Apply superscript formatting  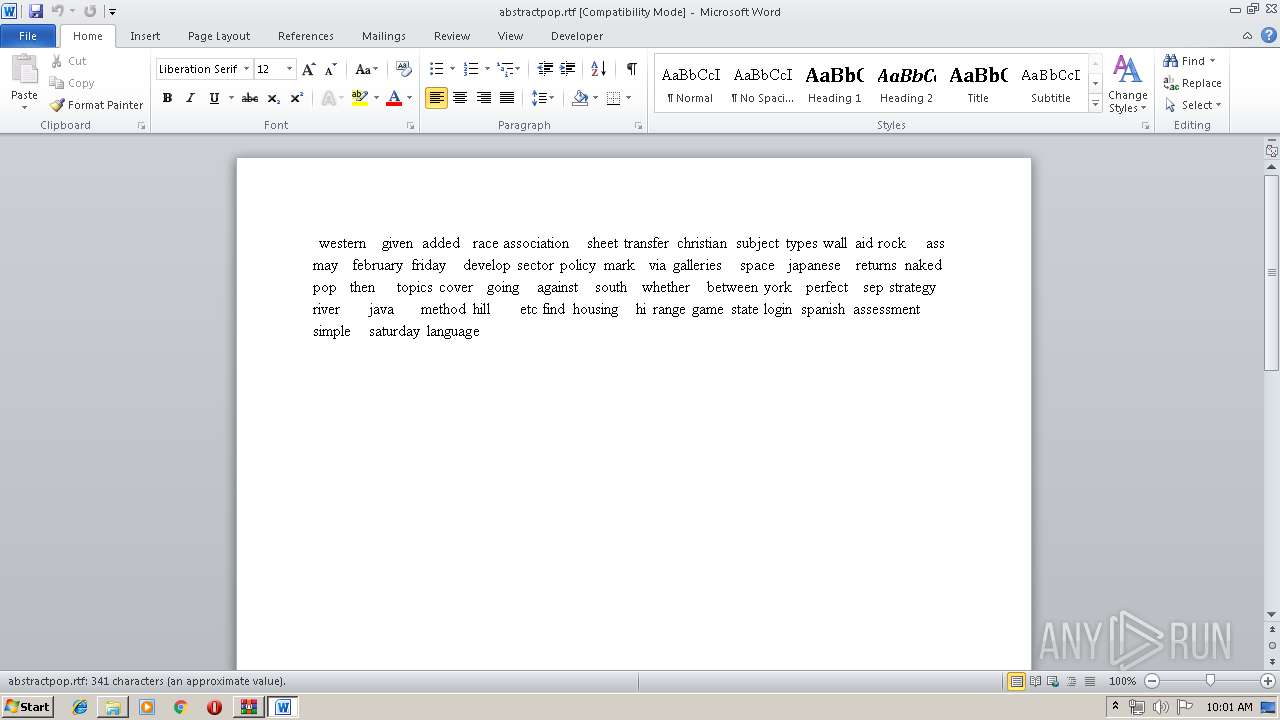(296, 98)
